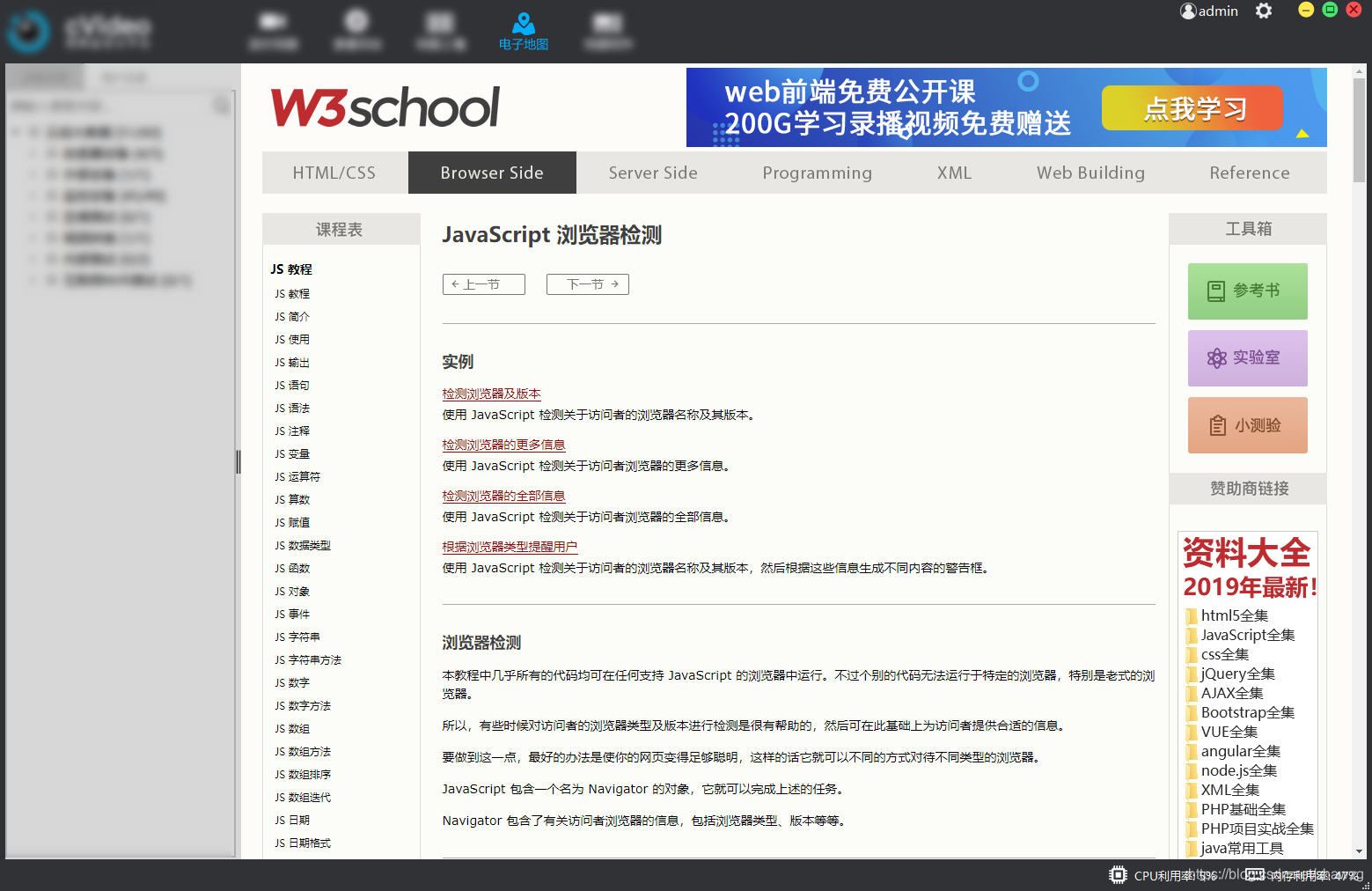Screen dimensions: 1372x891
Task: Click the left panel collapse splitter handle
Action: [x=238, y=461]
